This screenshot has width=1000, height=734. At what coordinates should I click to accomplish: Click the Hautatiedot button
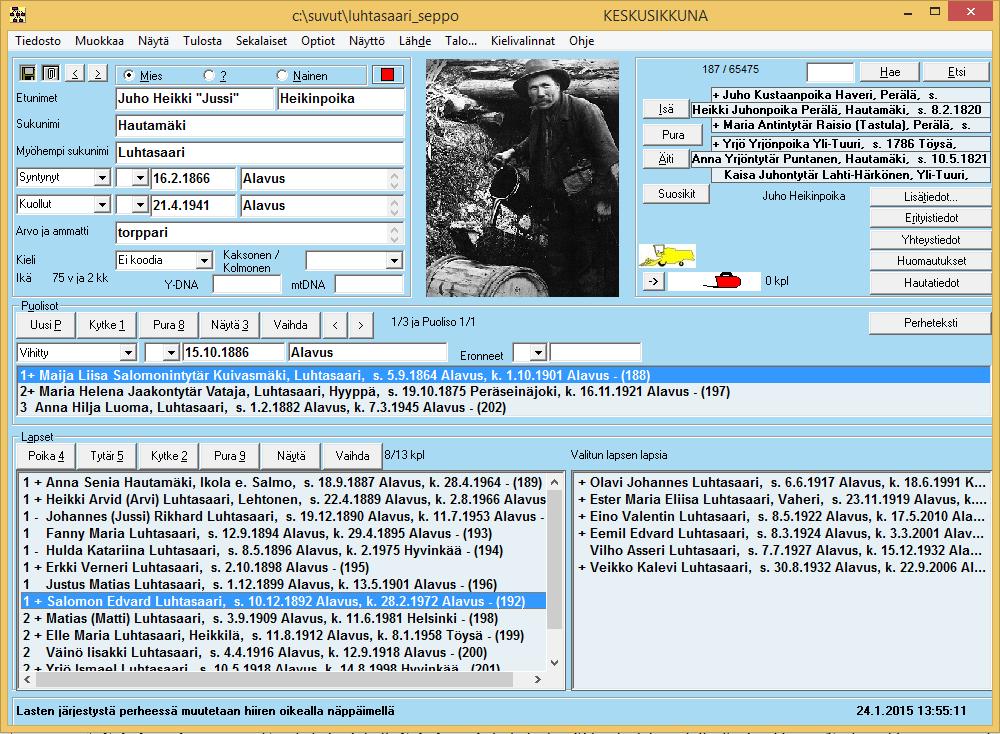930,283
